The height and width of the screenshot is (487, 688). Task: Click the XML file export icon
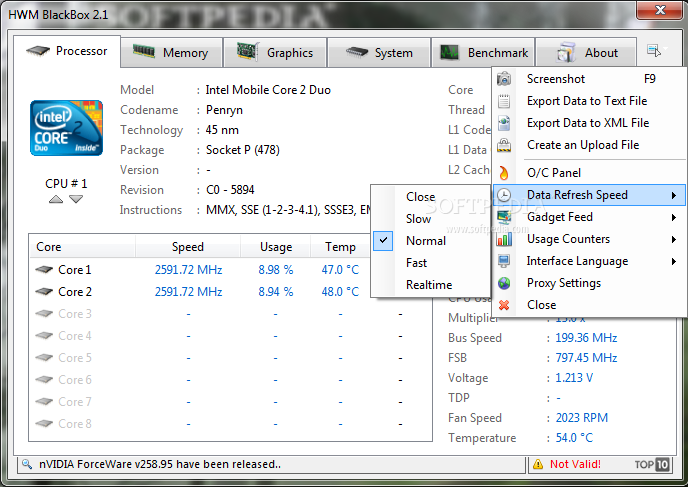point(504,123)
